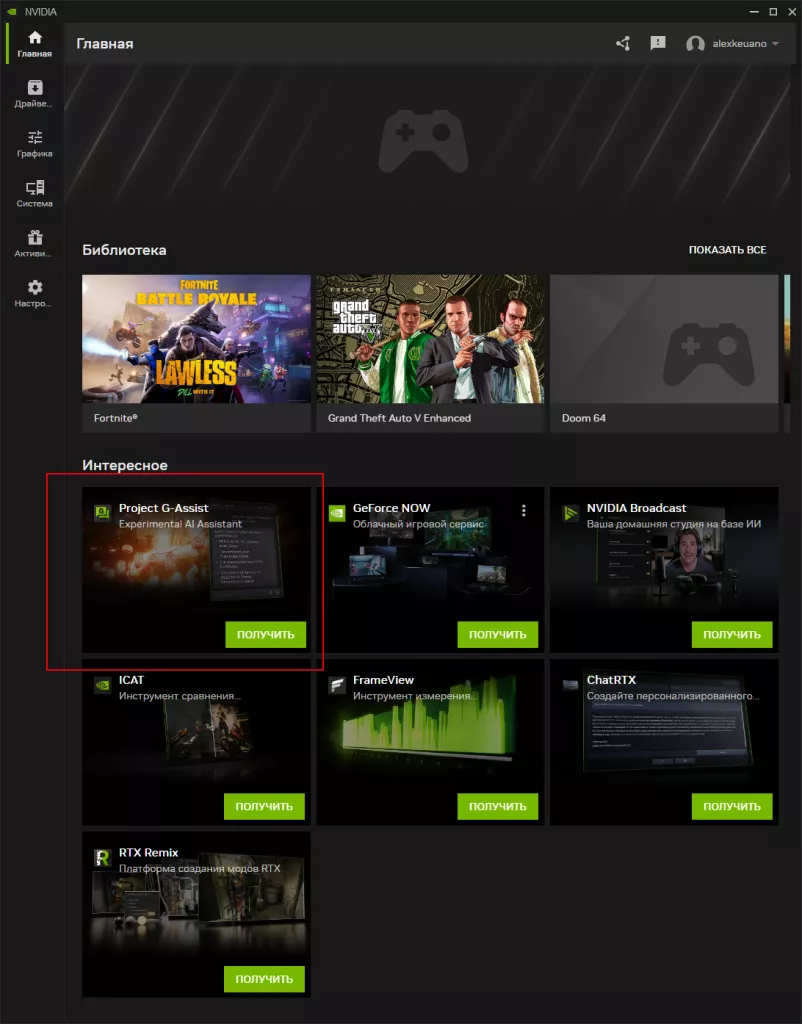Click the feedback notification icon

(658, 43)
